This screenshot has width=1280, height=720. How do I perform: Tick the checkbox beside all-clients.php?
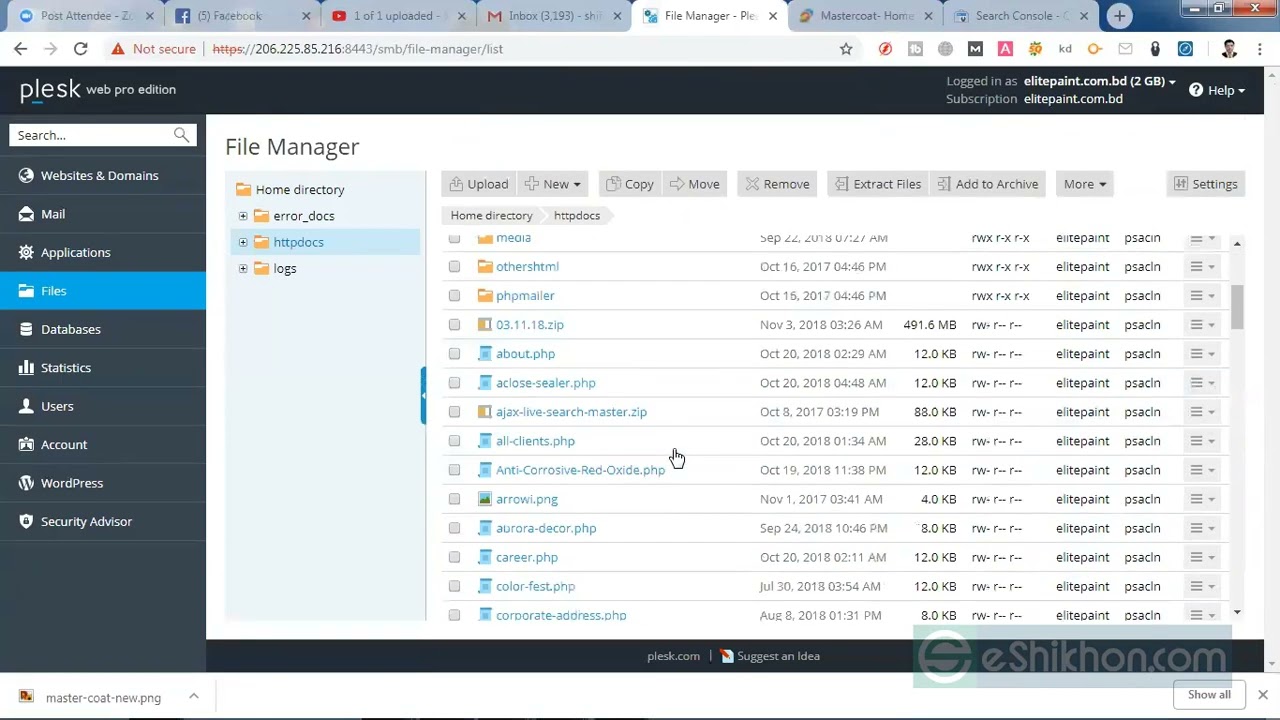click(454, 441)
